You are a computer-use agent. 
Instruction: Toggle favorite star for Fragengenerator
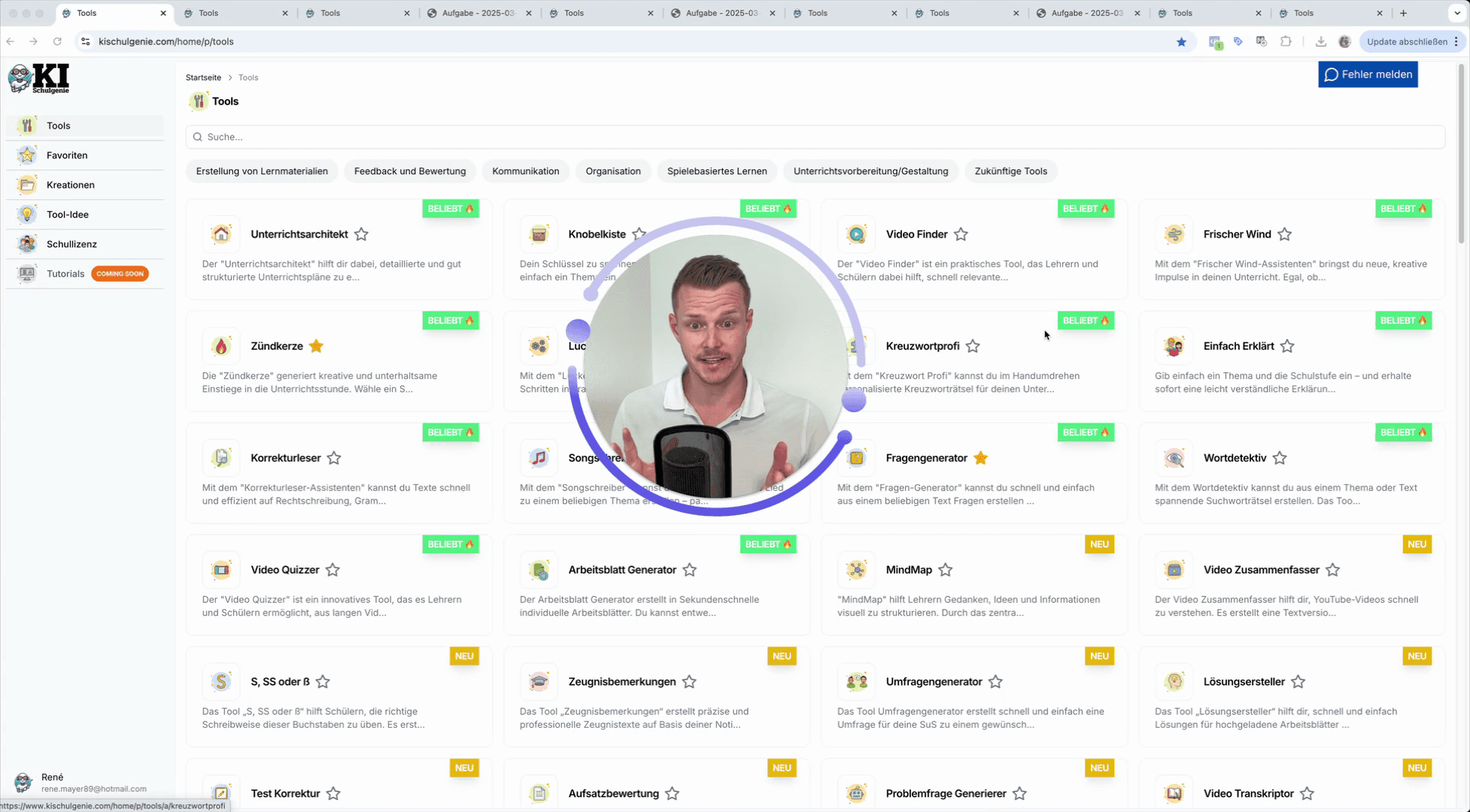coord(980,458)
